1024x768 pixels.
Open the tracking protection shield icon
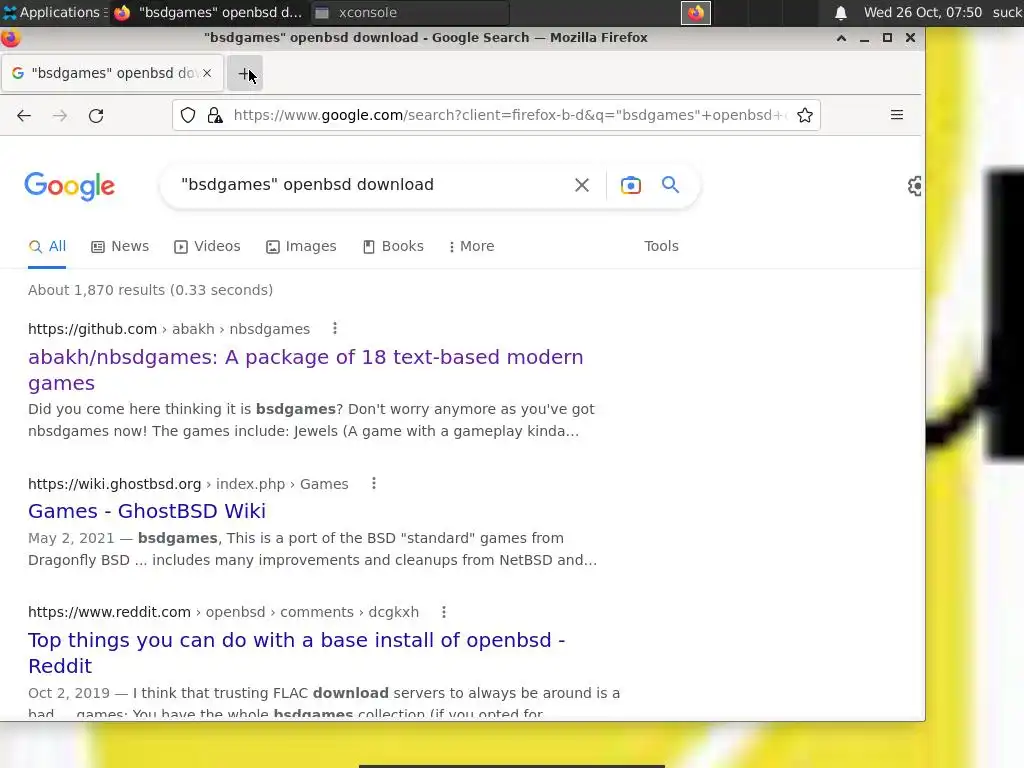[188, 116]
